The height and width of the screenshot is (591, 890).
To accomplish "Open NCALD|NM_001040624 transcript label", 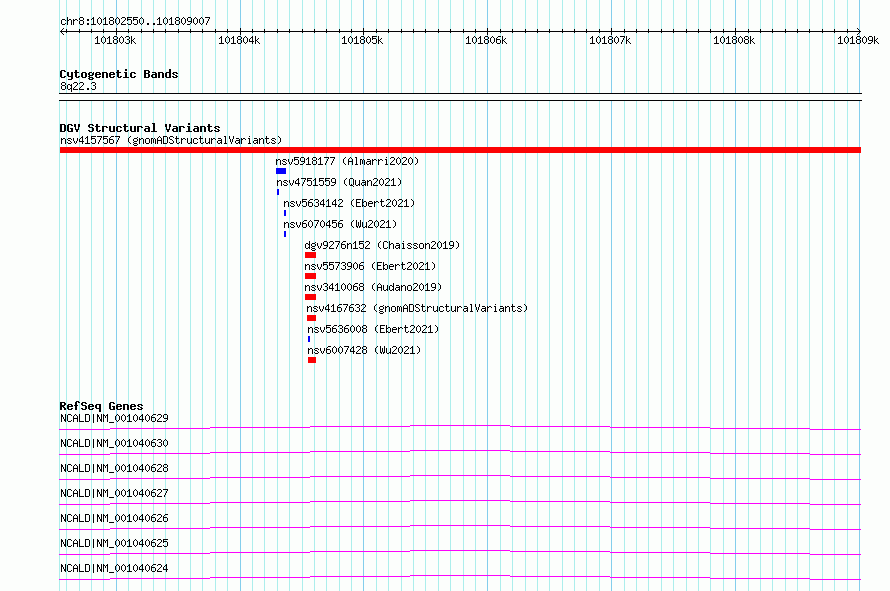I will pos(114,568).
